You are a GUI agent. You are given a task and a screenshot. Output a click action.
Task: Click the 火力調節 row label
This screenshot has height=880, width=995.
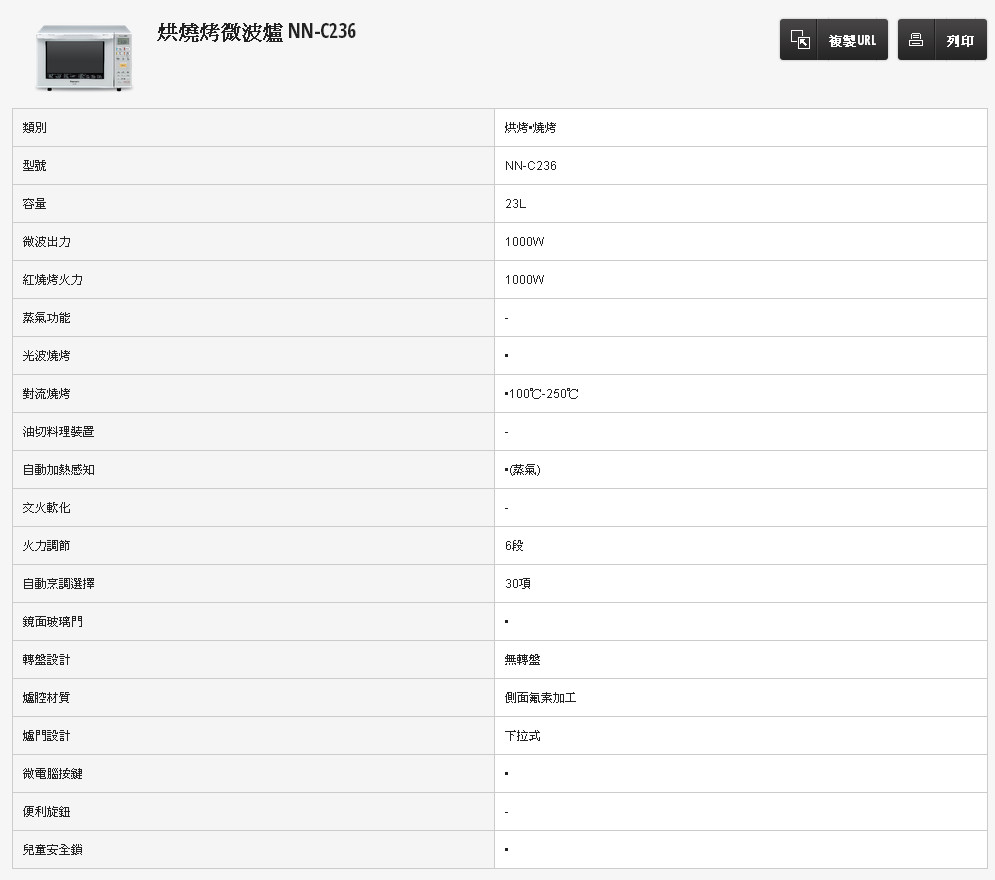[x=46, y=546]
